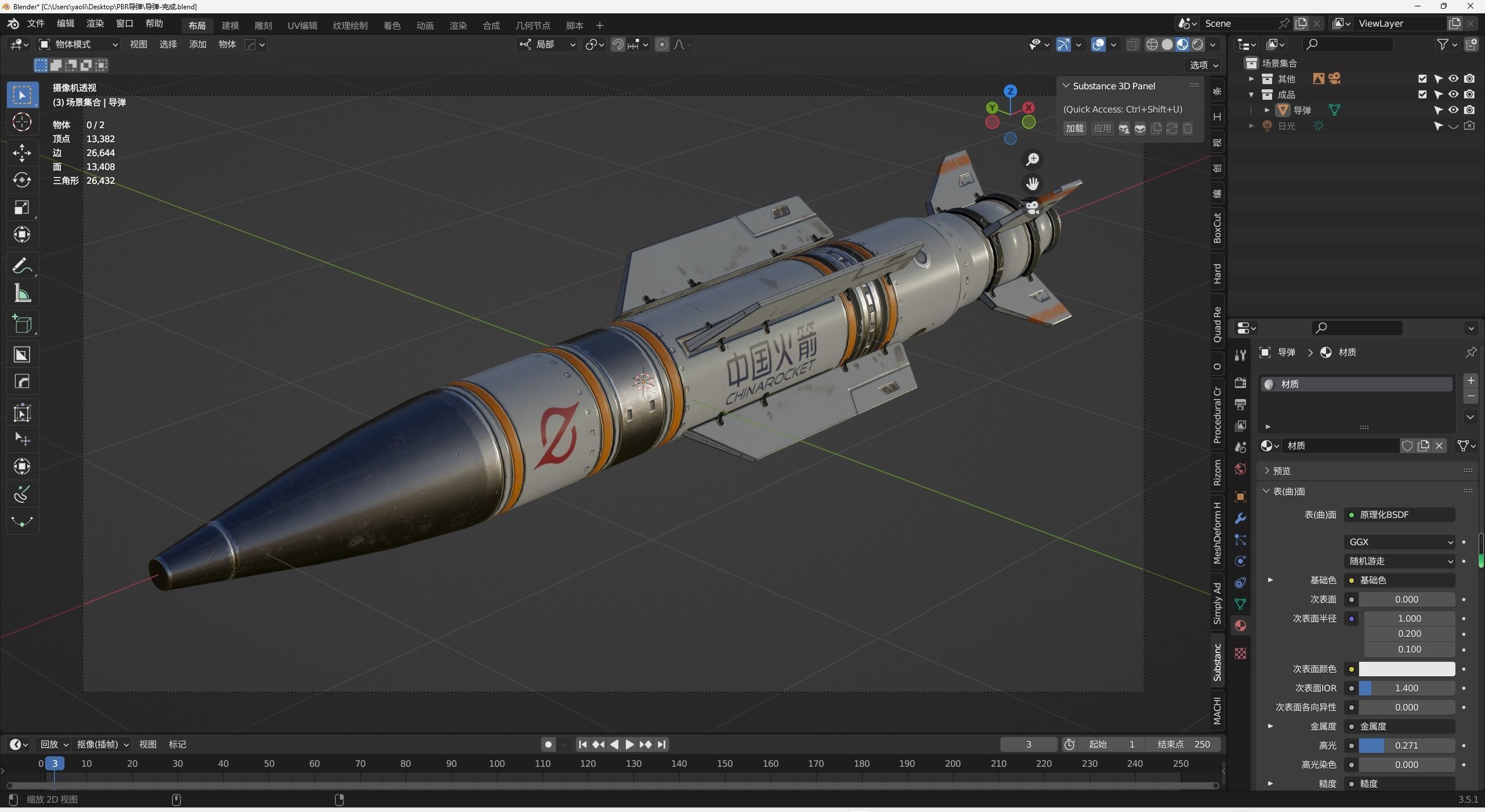This screenshot has width=1485, height=812.
Task: Collapse the 表(曲)面 panel
Action: click(1267, 491)
